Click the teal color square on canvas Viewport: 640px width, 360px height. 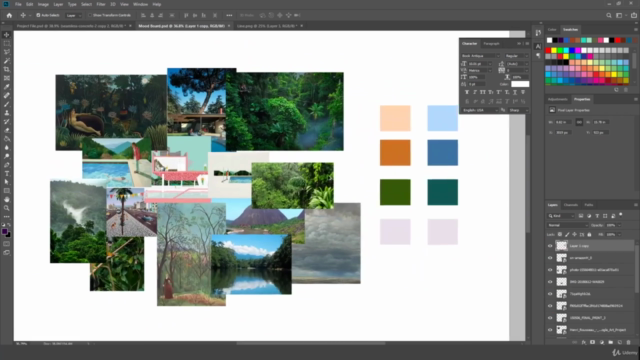pyautogui.click(x=442, y=192)
